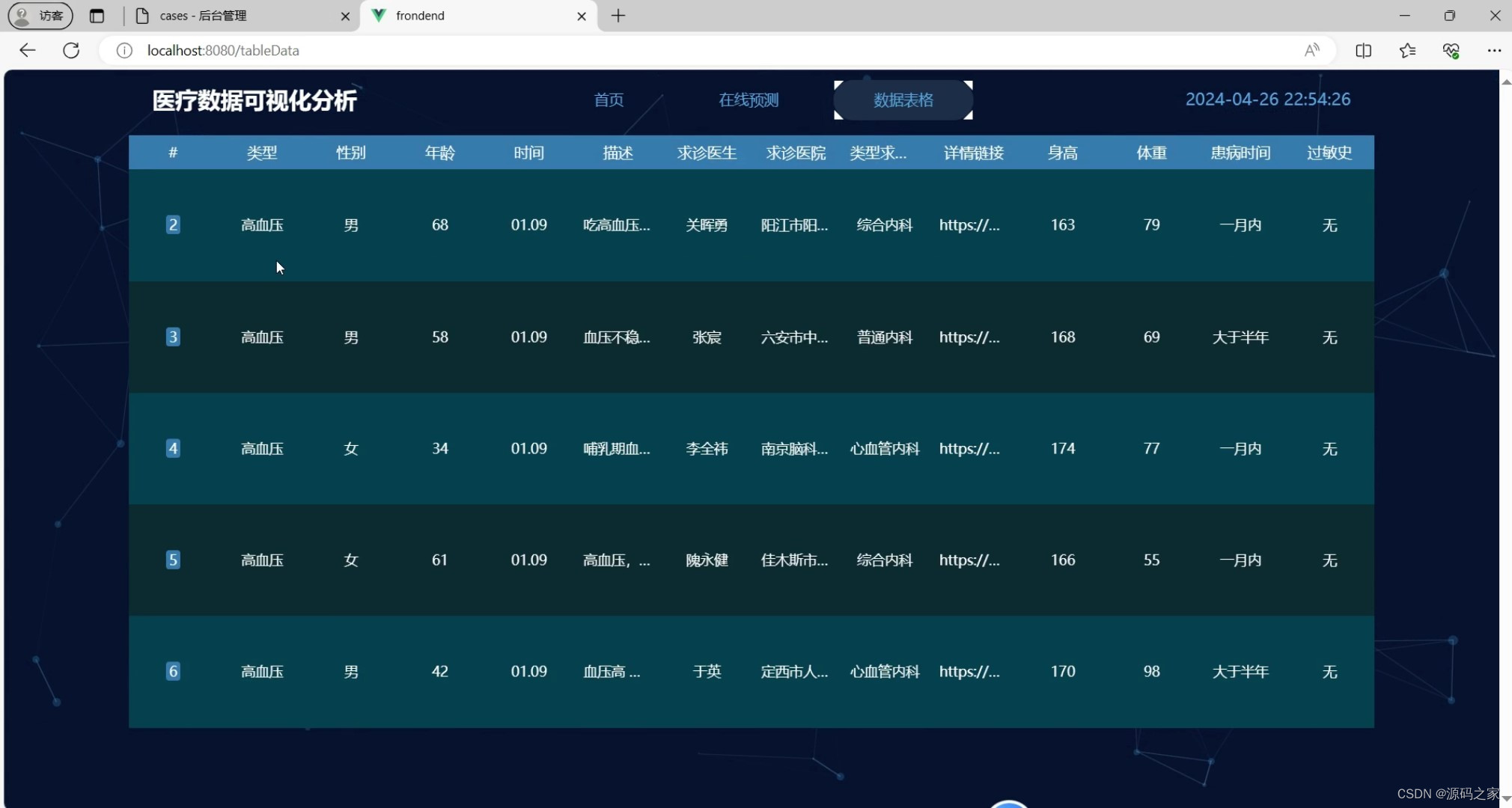Expand hidden 描述 text in row 4
1512x808 pixels.
[x=616, y=448]
